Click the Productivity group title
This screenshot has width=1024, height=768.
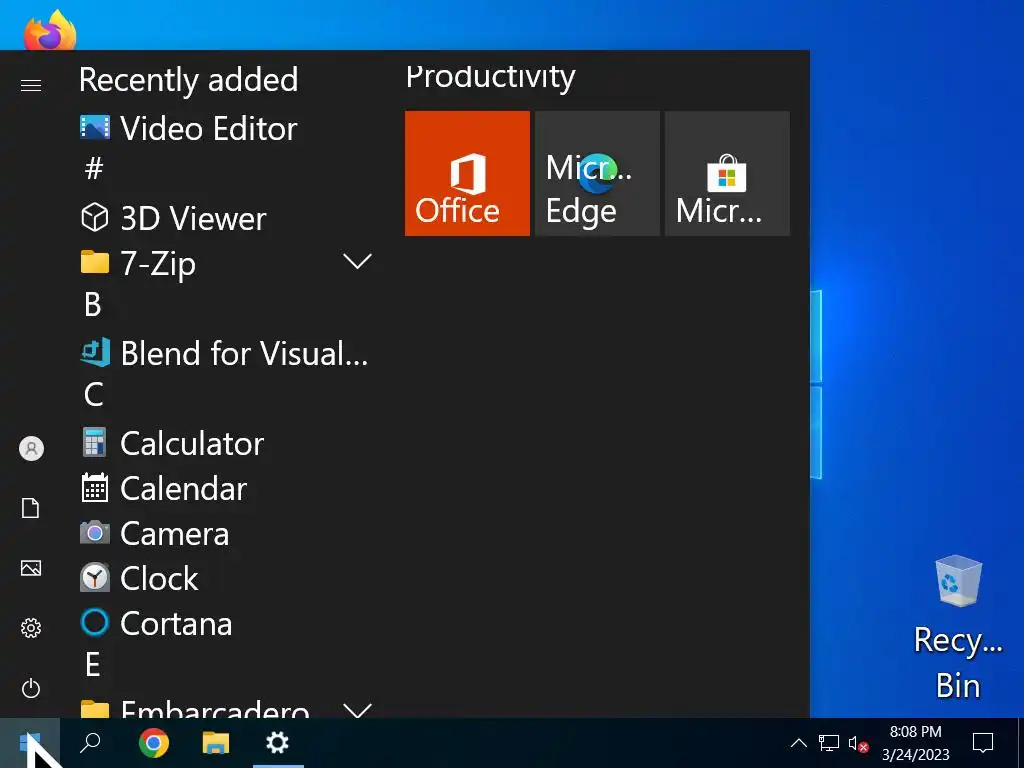click(490, 76)
